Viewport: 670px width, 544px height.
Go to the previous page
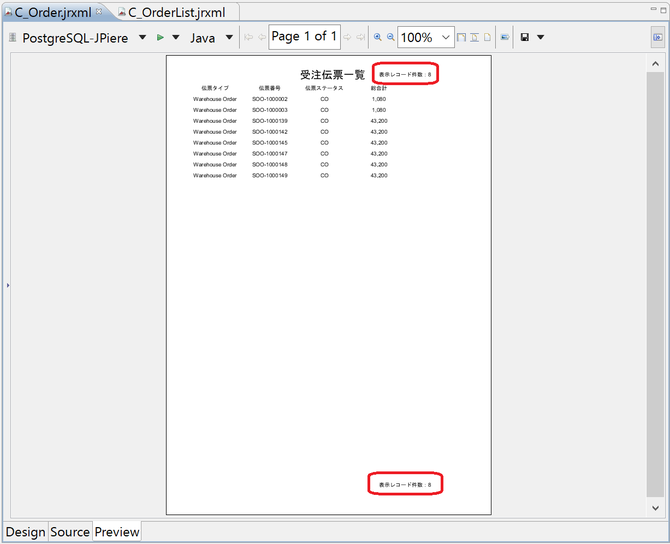coord(262,38)
